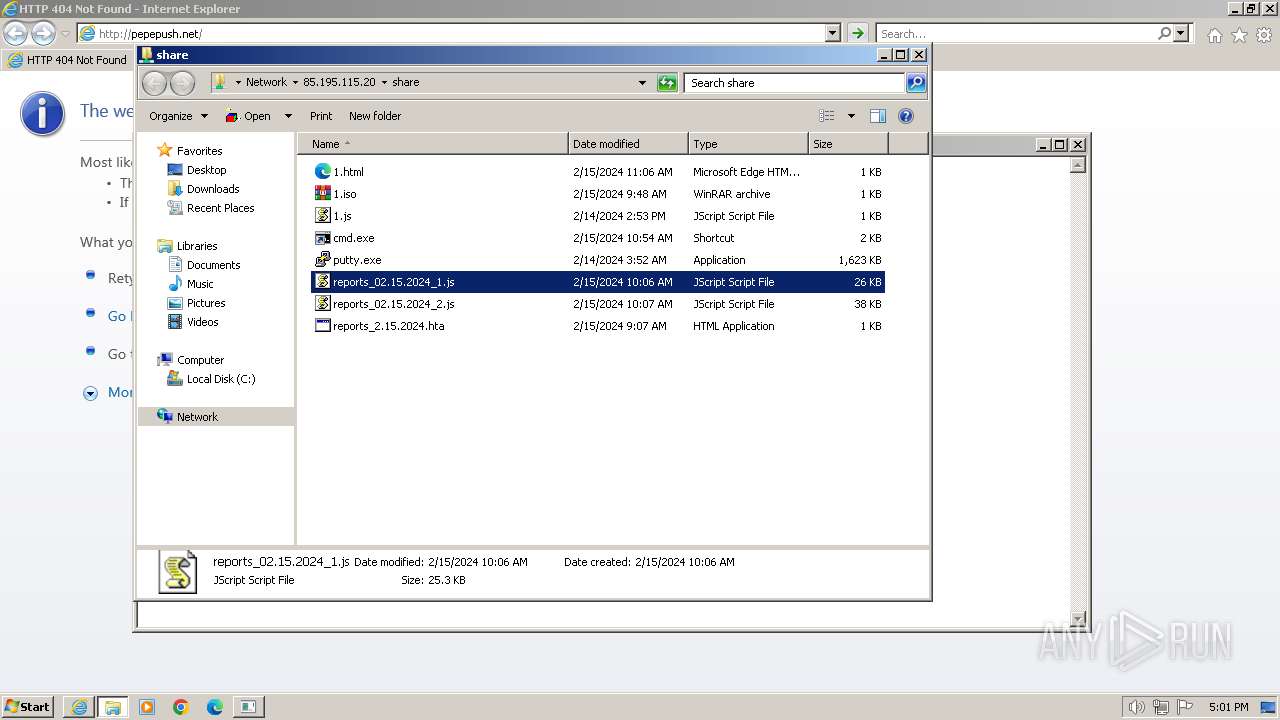Sort files by Type column
The width and height of the screenshot is (1280, 720).
click(x=748, y=144)
